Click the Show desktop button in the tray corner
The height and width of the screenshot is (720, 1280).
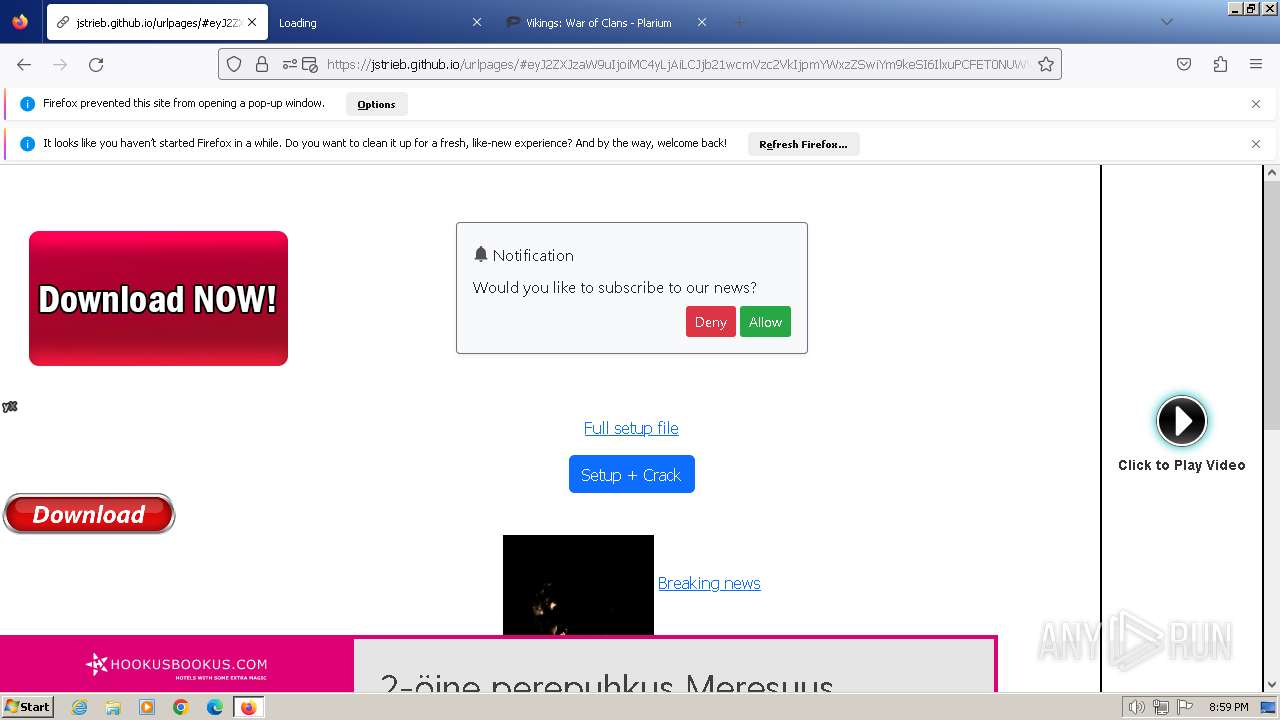coord(1269,707)
